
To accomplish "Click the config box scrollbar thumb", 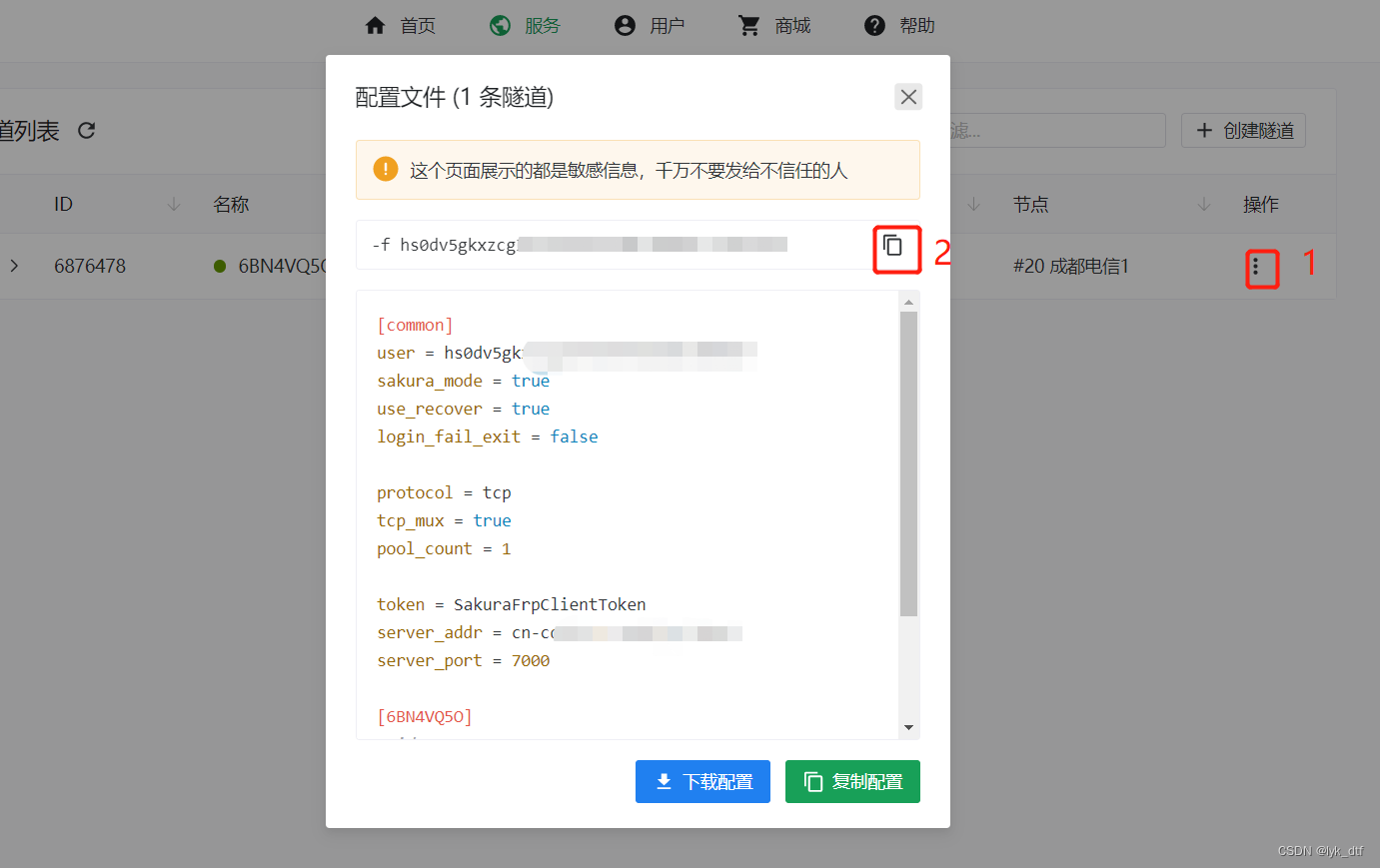I will [908, 463].
